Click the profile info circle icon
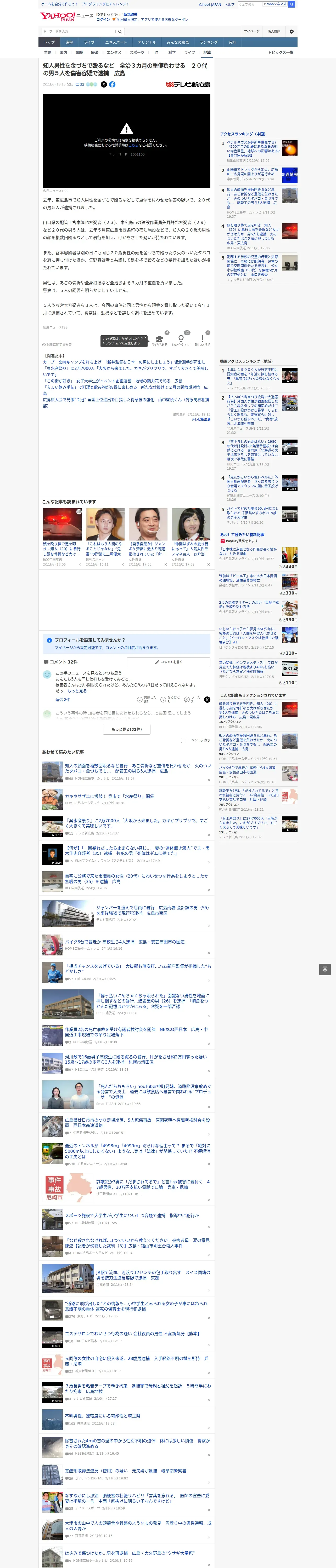This screenshot has height=1568, width=336. pyautogui.click(x=49, y=640)
